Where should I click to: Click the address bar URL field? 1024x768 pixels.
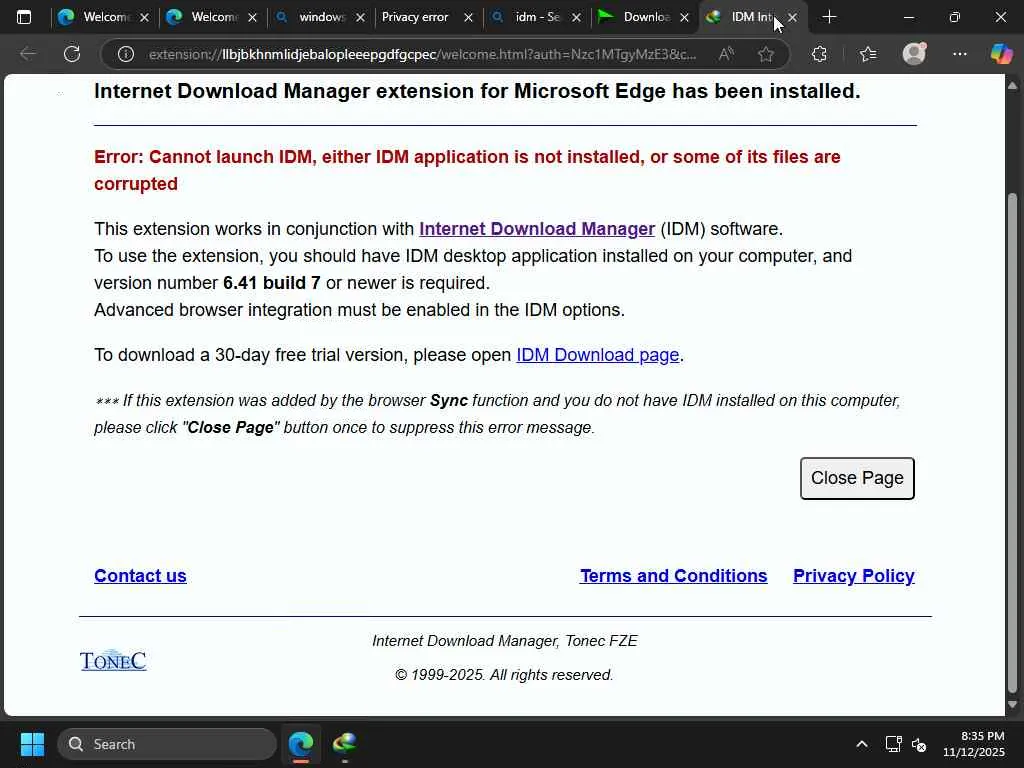point(420,54)
